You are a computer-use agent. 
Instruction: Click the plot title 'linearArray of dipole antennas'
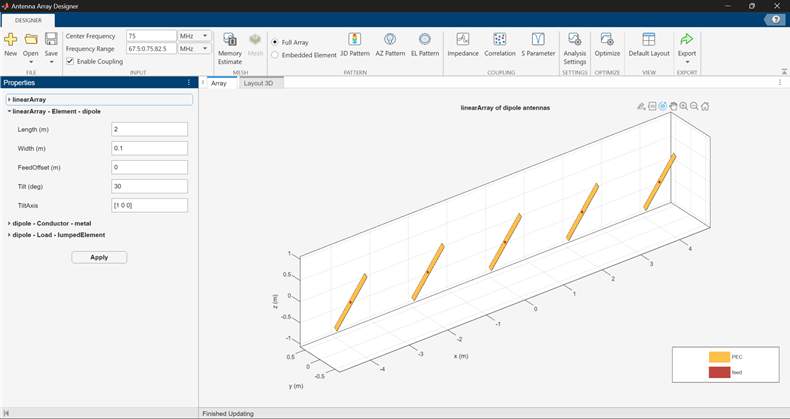[505, 108]
